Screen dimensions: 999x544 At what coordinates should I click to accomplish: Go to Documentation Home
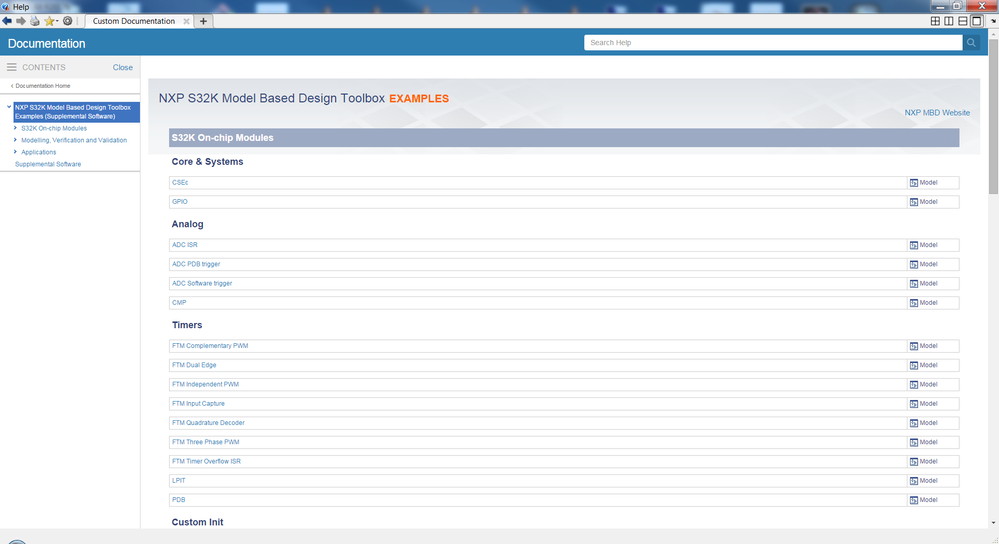pyautogui.click(x=42, y=85)
